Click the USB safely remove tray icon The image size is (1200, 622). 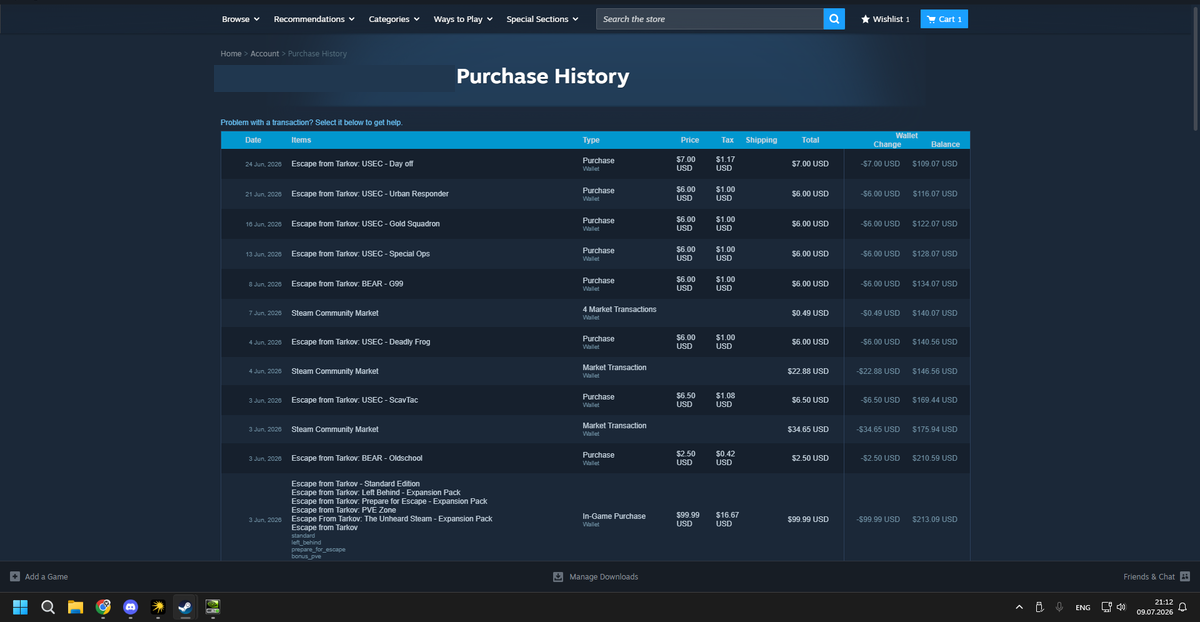tap(1039, 607)
